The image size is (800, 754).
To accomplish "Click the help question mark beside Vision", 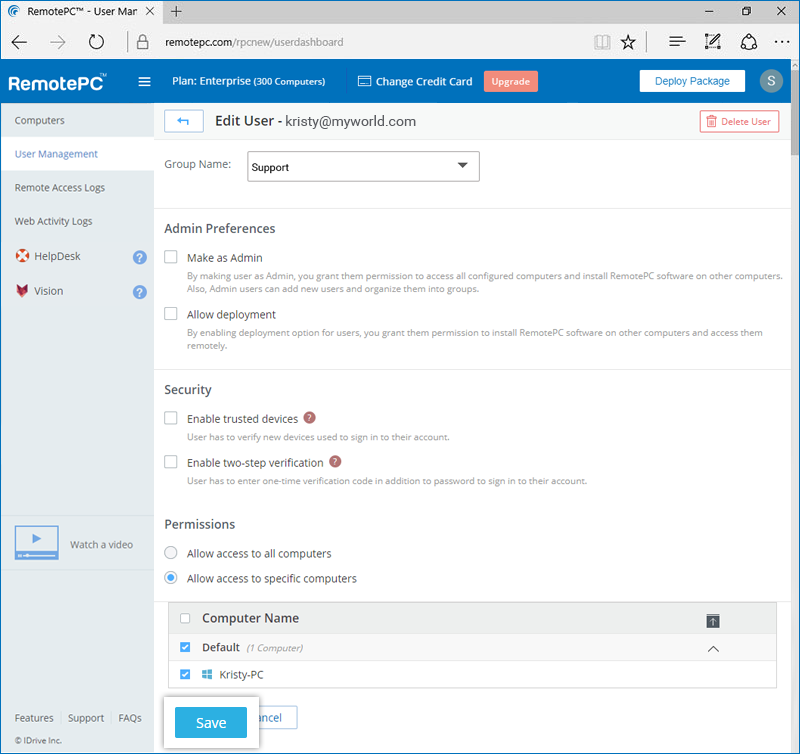I will pyautogui.click(x=140, y=292).
